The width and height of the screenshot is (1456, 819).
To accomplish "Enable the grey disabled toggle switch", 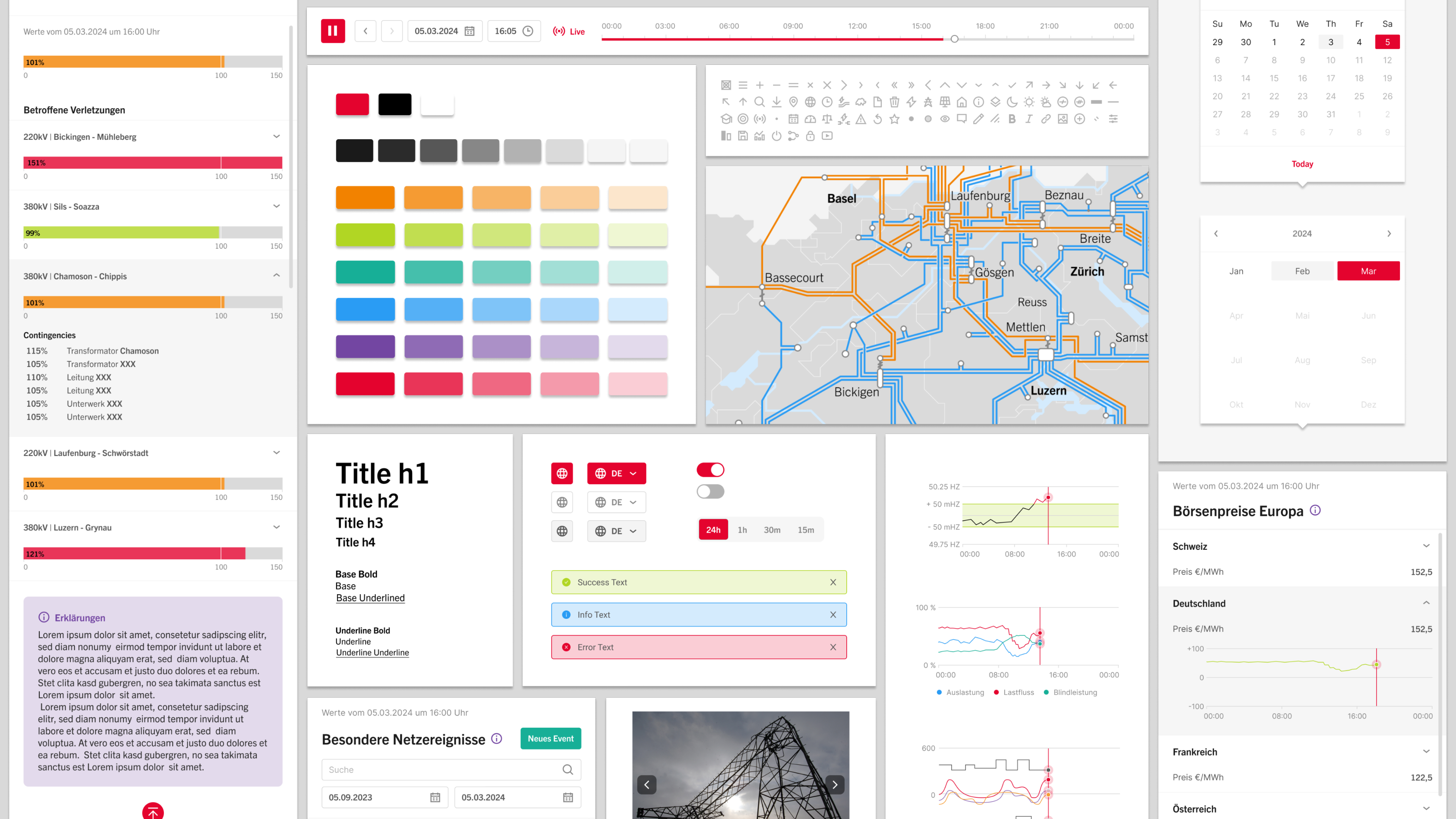I will click(x=710, y=492).
